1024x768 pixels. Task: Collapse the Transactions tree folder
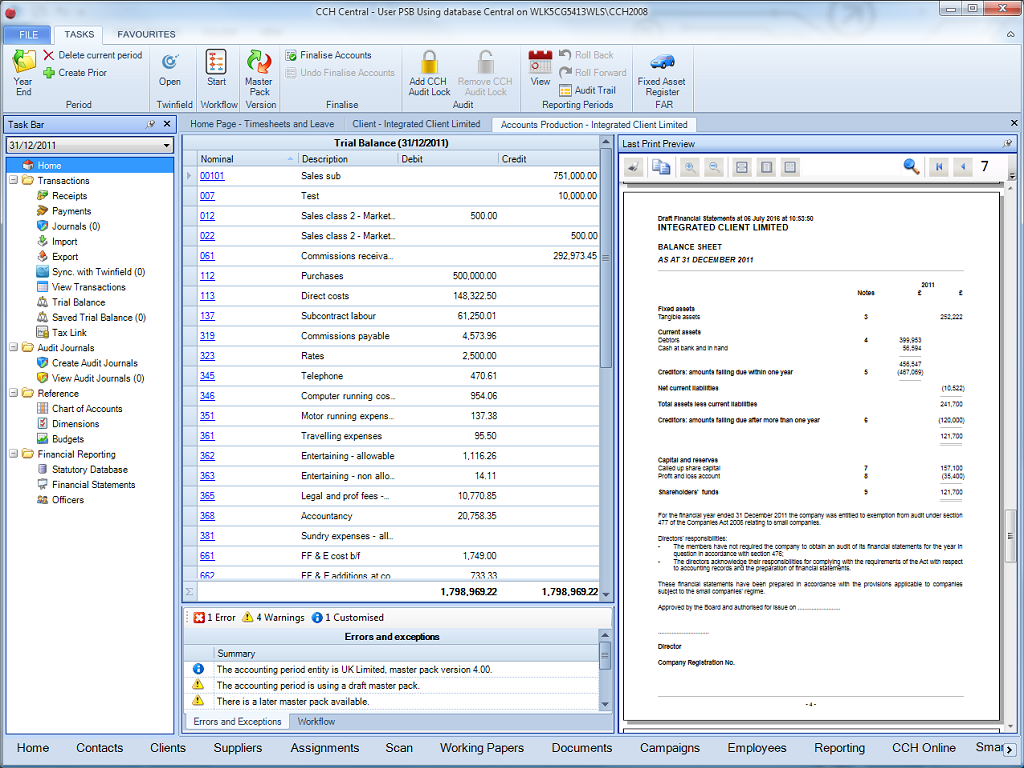[x=13, y=181]
